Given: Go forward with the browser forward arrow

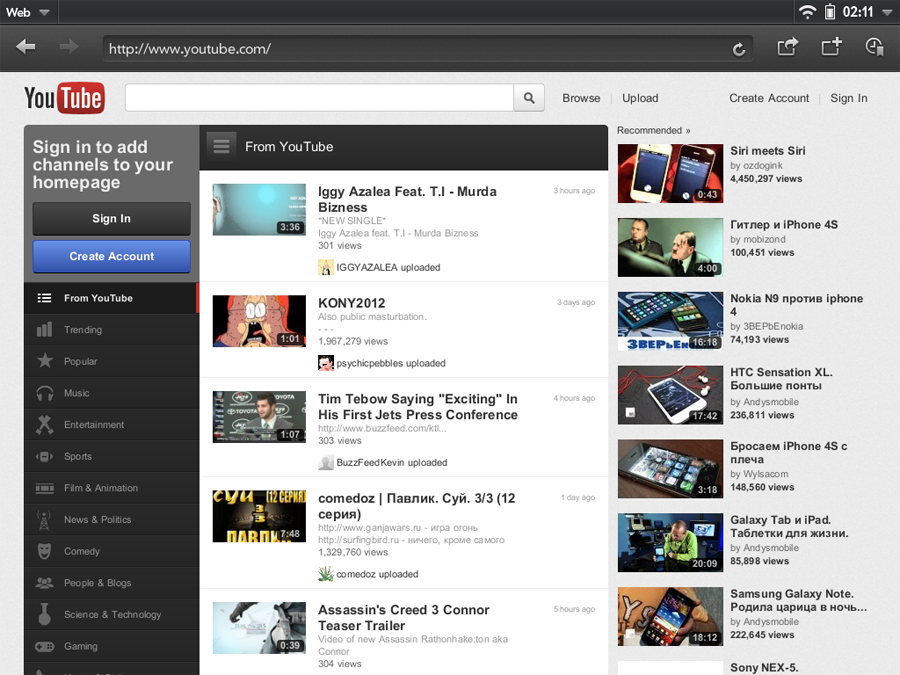Looking at the screenshot, I should [x=69, y=47].
